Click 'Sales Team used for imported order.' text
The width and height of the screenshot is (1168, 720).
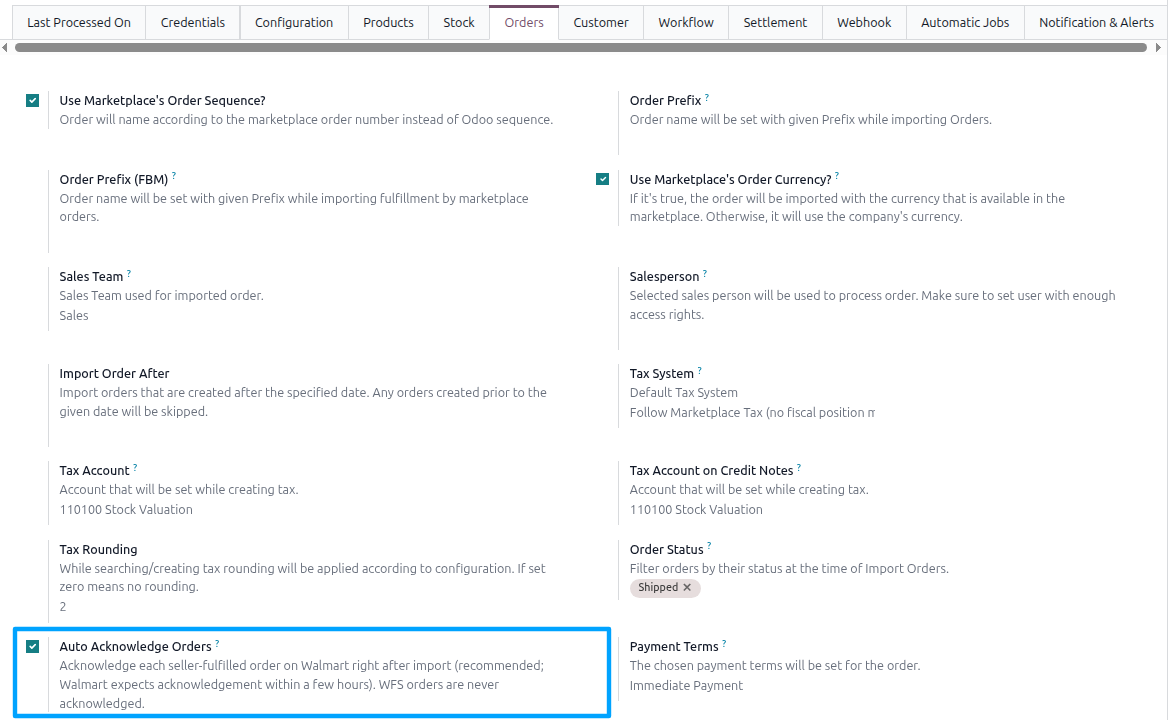pos(162,296)
